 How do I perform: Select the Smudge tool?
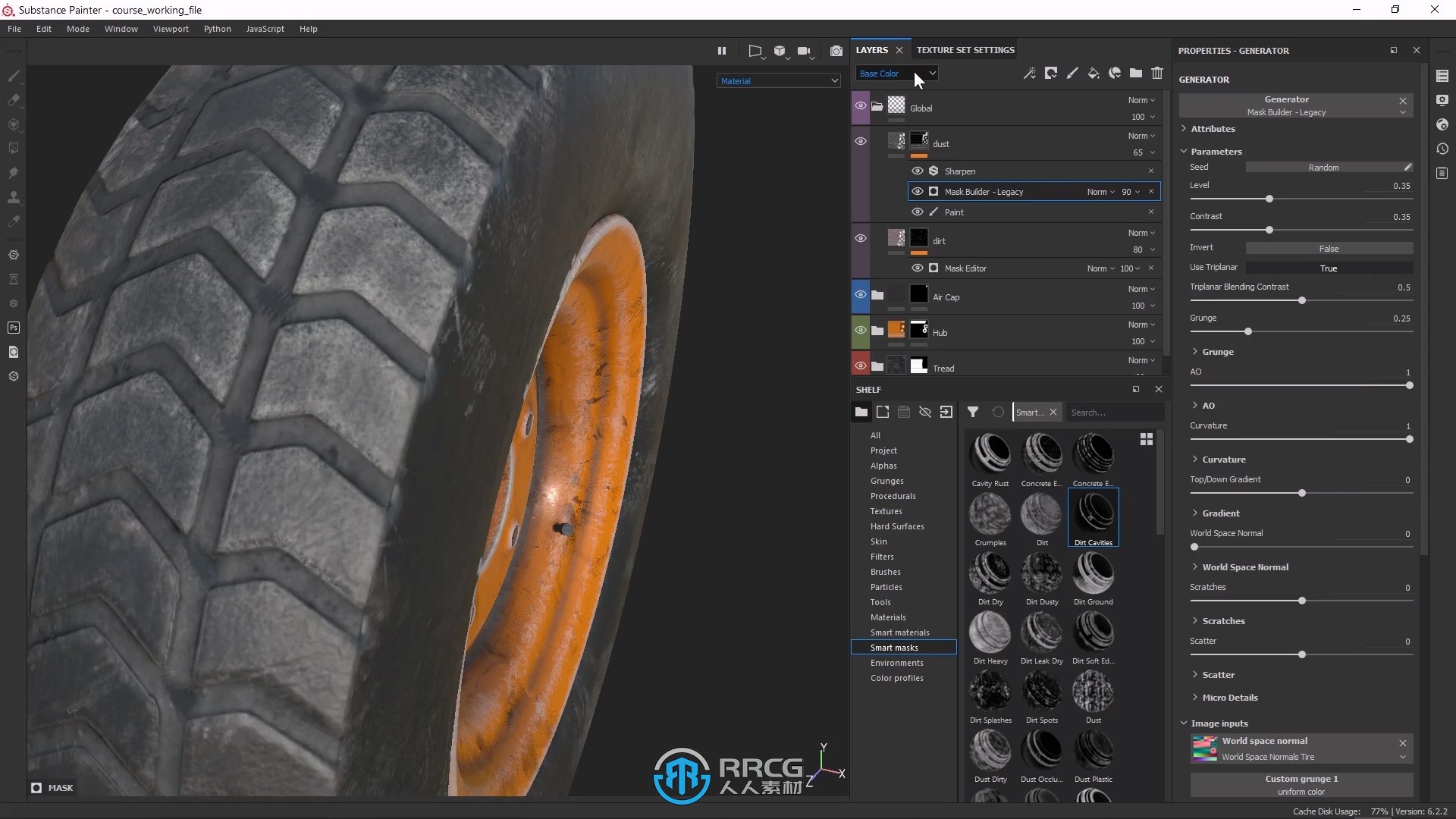coord(14,173)
